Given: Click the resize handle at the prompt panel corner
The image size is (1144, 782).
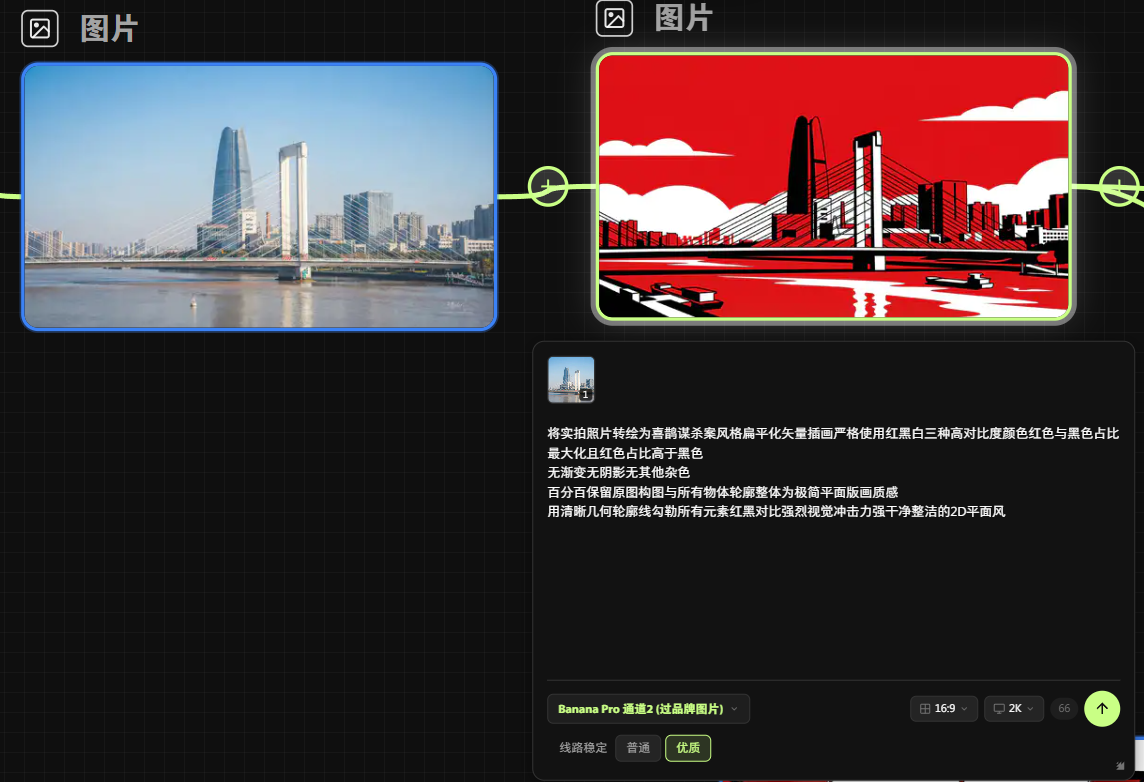Looking at the screenshot, I should coord(1120,765).
